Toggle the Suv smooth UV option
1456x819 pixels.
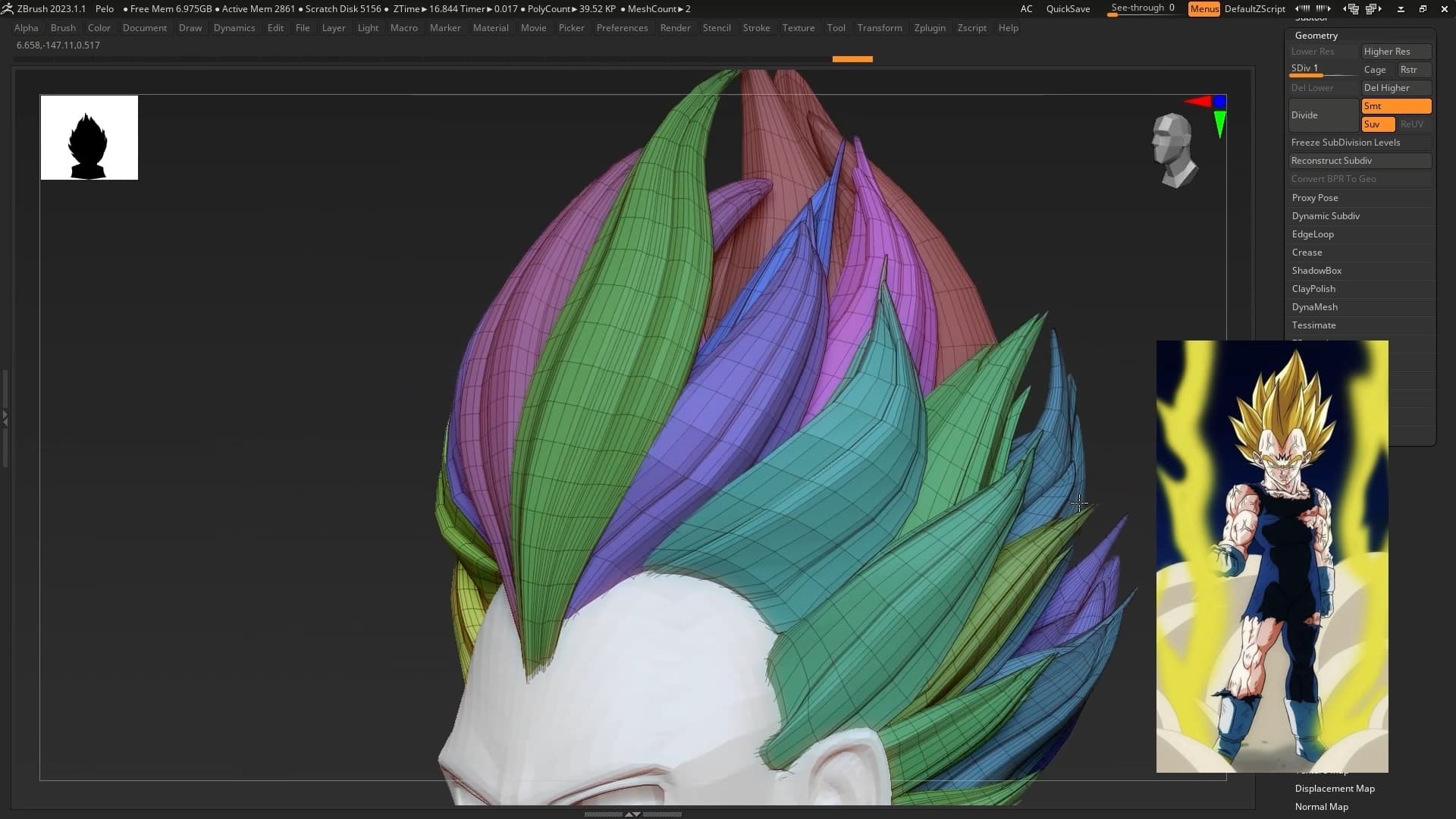click(1378, 124)
